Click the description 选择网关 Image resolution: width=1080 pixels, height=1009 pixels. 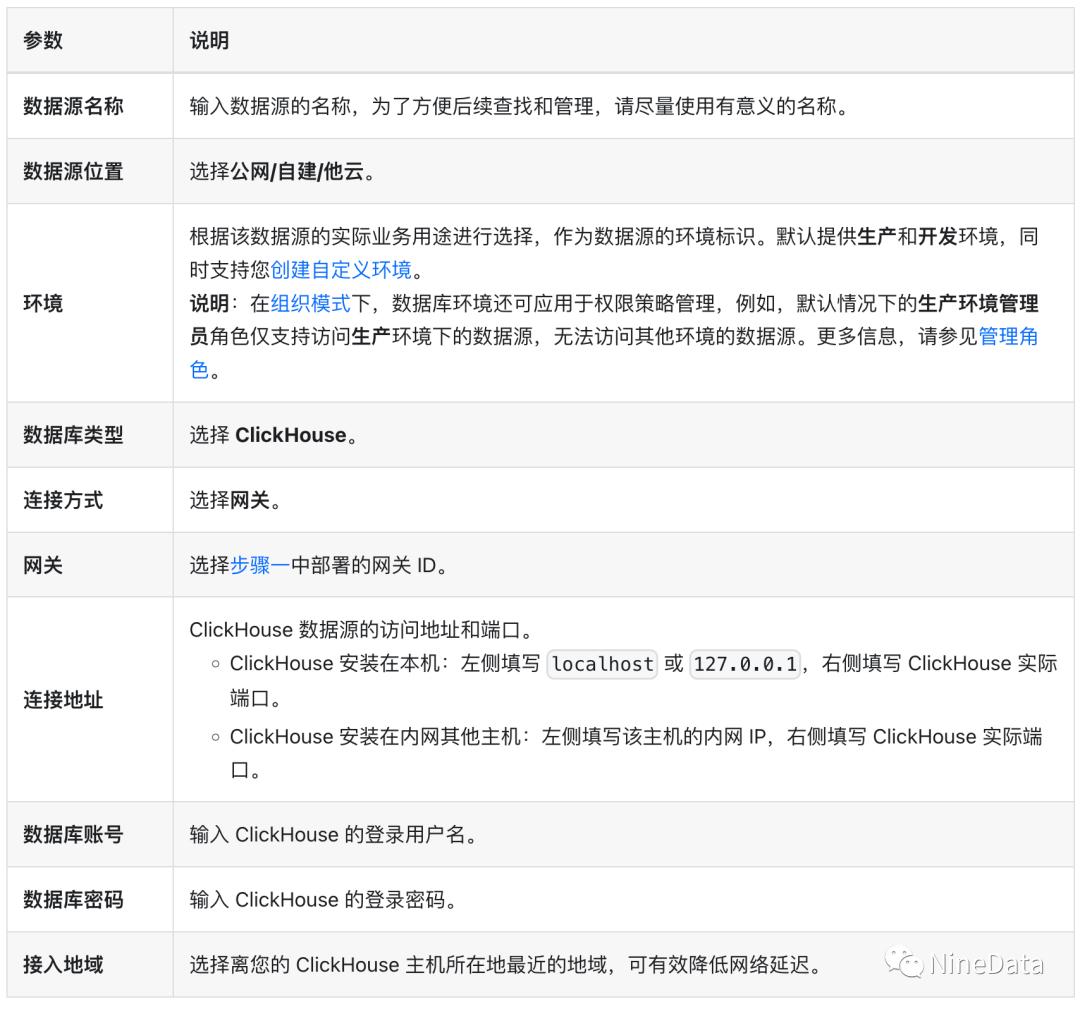pos(235,500)
